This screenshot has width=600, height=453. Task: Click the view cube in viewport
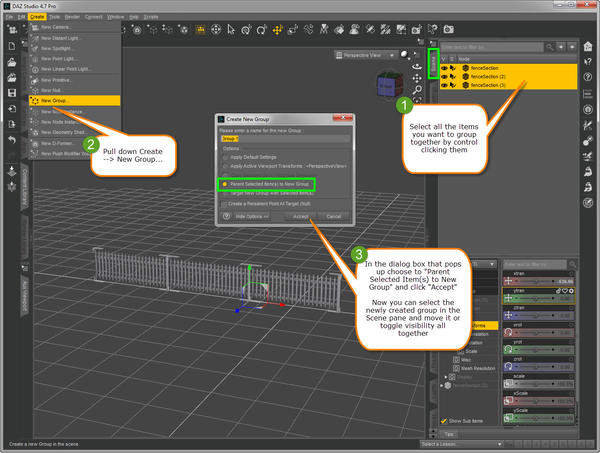tap(390, 85)
